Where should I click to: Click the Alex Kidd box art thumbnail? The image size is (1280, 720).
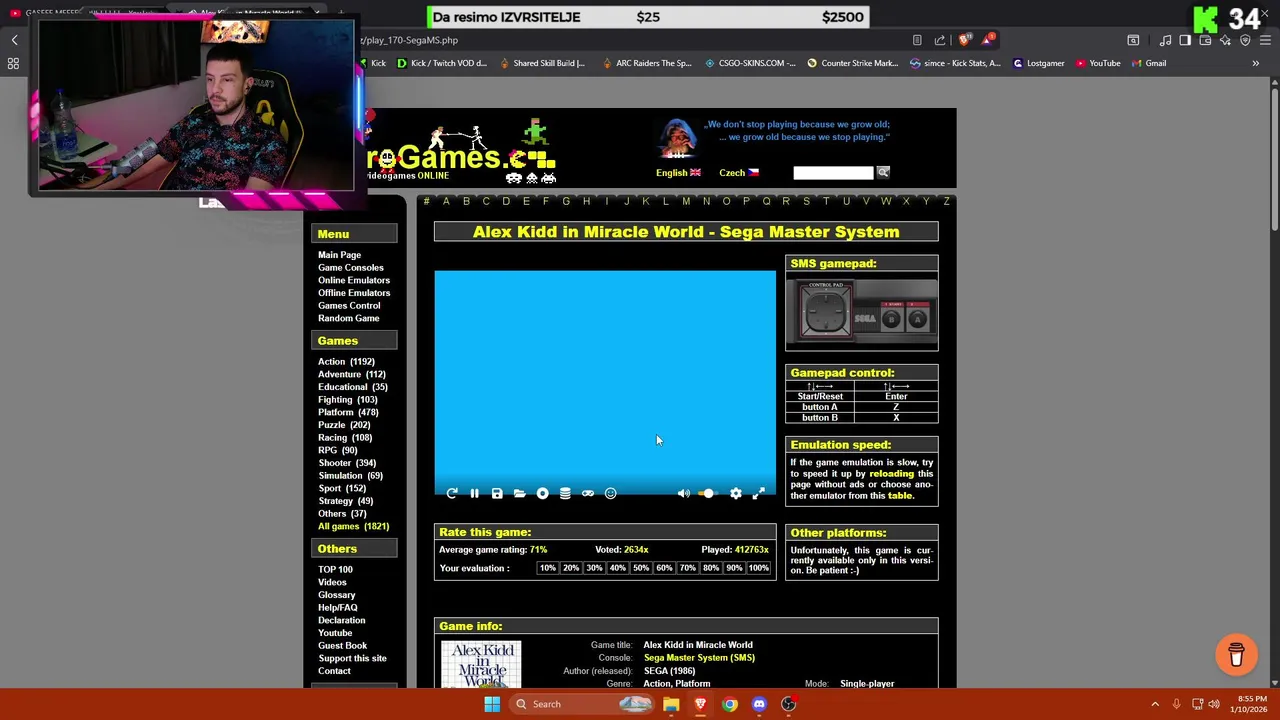click(x=481, y=664)
